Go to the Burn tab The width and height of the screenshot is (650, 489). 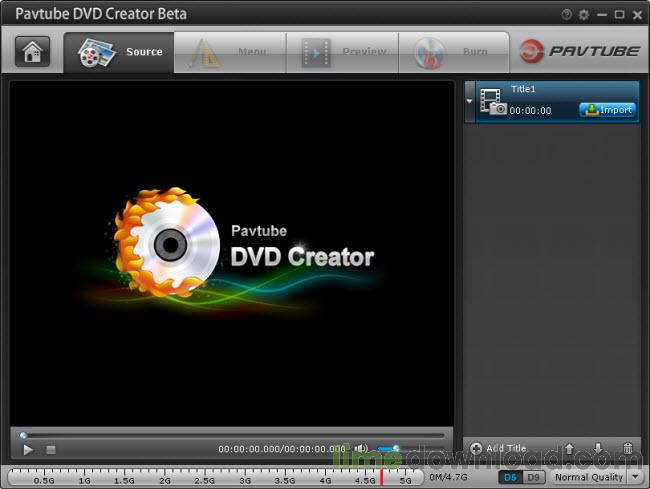[454, 52]
